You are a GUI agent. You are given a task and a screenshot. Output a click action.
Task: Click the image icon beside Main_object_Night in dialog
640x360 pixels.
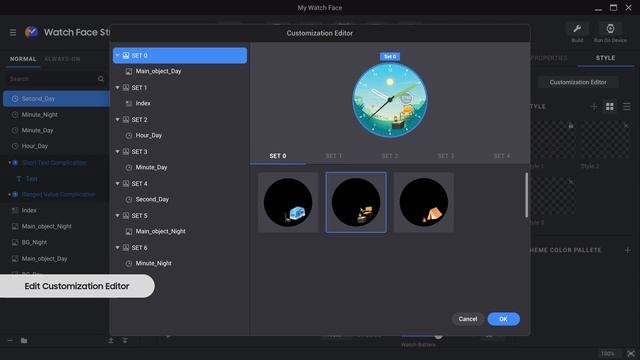[x=129, y=231]
